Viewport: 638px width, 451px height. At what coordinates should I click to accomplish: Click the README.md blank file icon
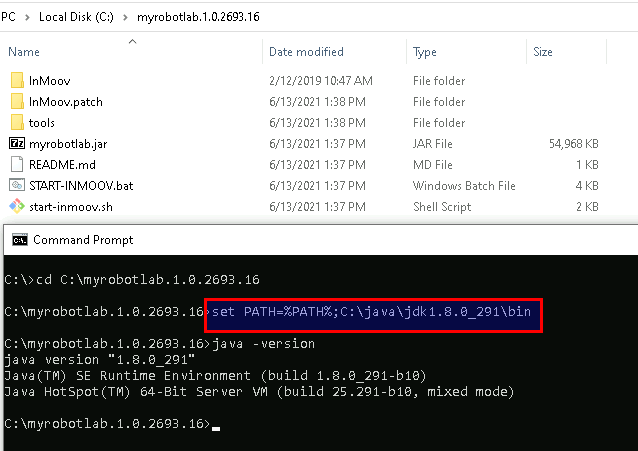17,164
